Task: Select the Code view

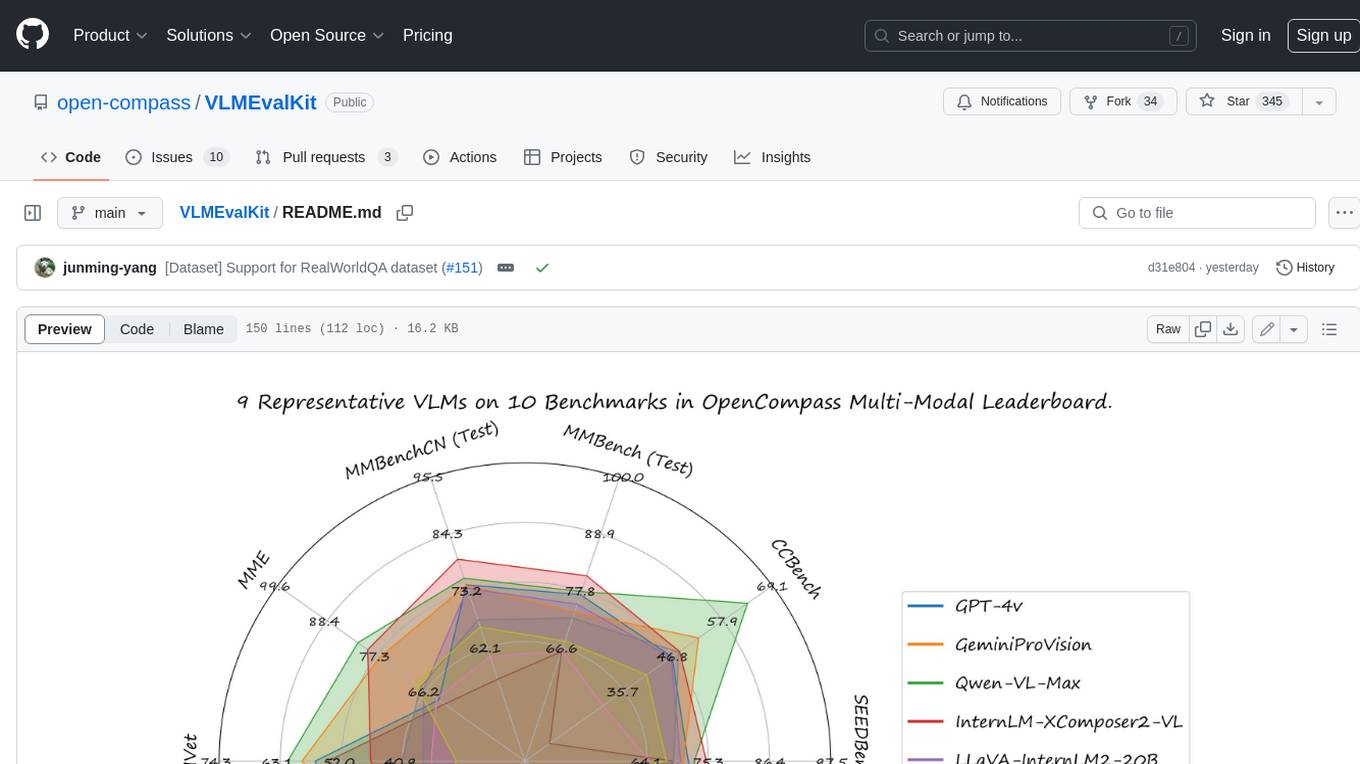Action: 137,329
